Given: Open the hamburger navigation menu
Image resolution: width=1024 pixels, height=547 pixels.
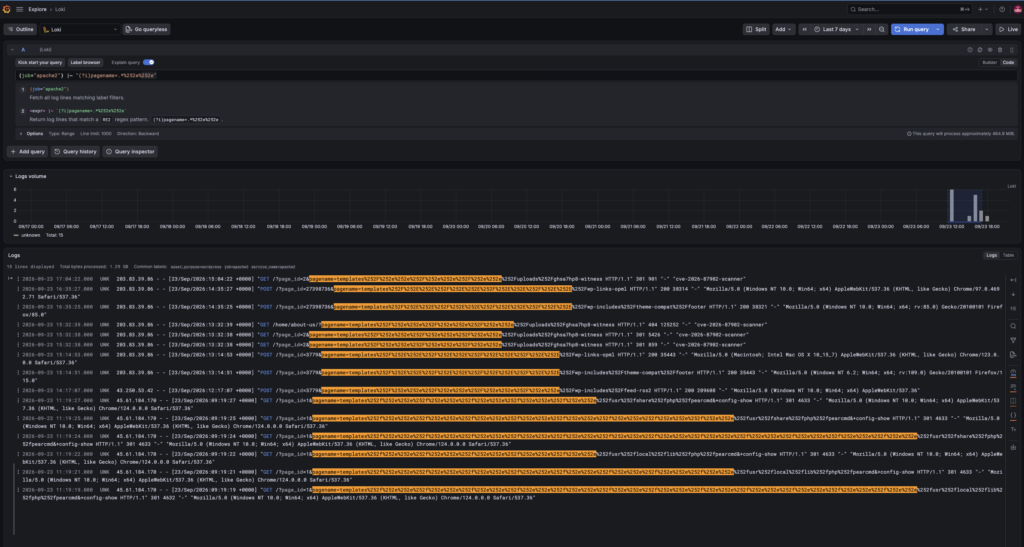Looking at the screenshot, I should click(20, 9).
